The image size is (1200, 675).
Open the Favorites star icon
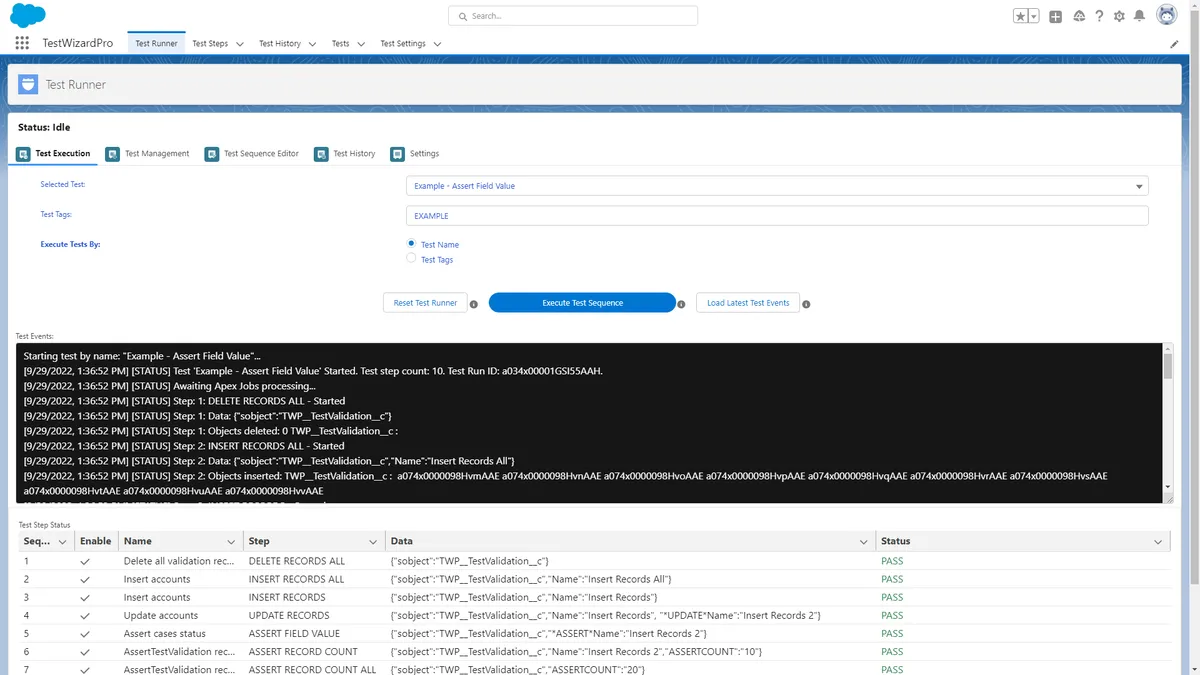(1020, 16)
